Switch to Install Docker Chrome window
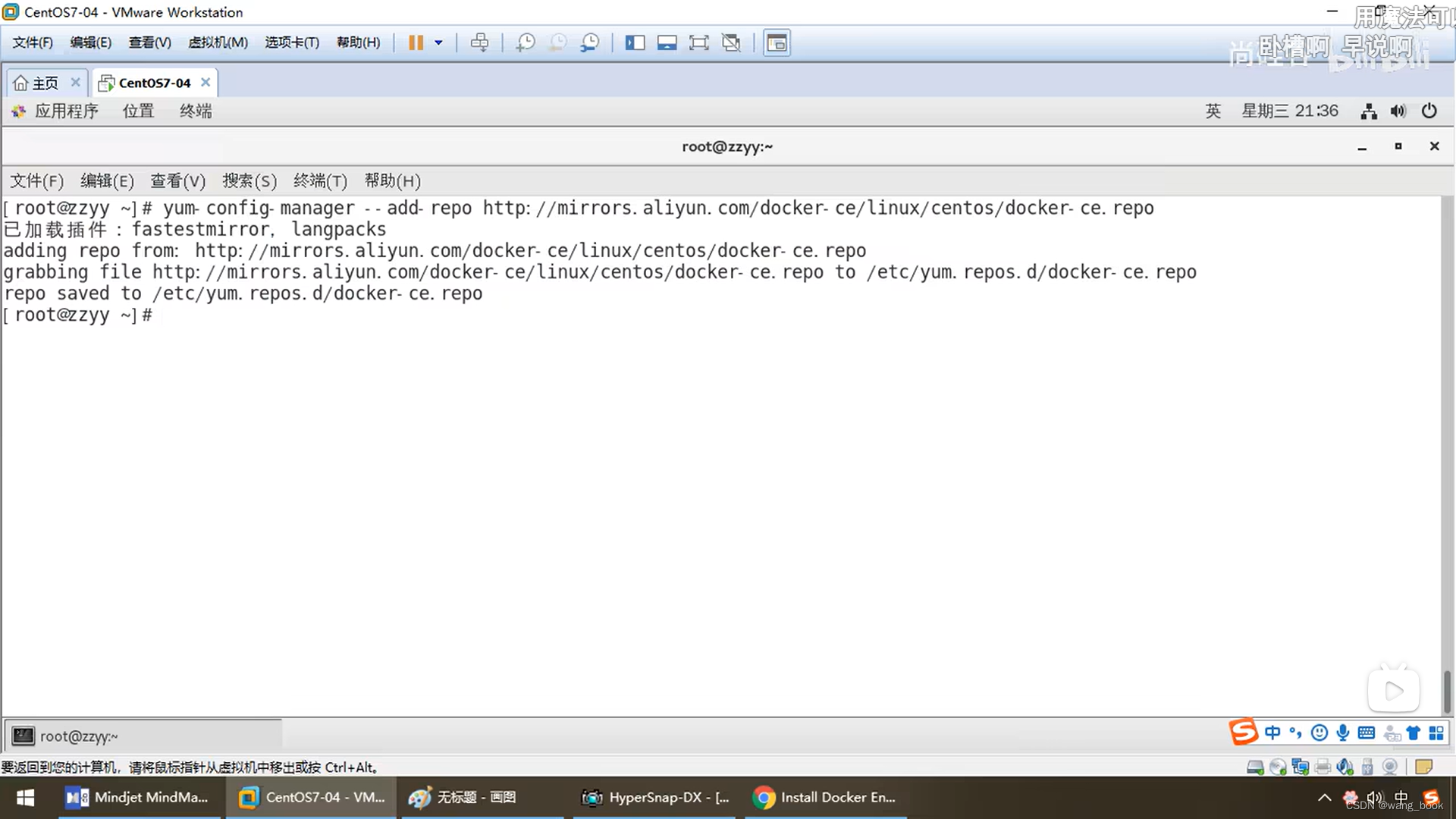The width and height of the screenshot is (1456, 819). point(826,798)
